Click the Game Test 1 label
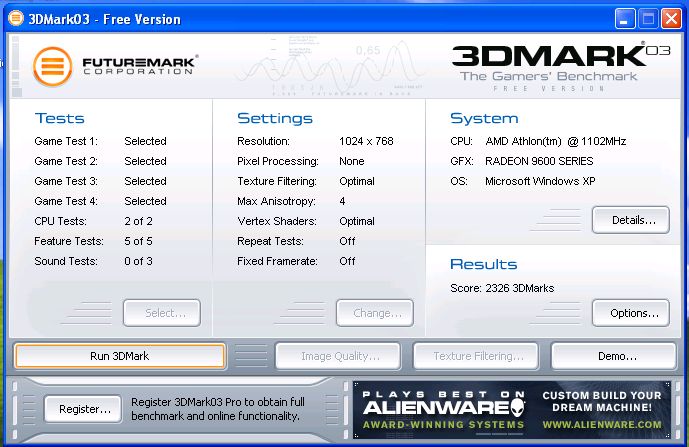Image resolution: width=689 pixels, height=447 pixels. (x=66, y=141)
